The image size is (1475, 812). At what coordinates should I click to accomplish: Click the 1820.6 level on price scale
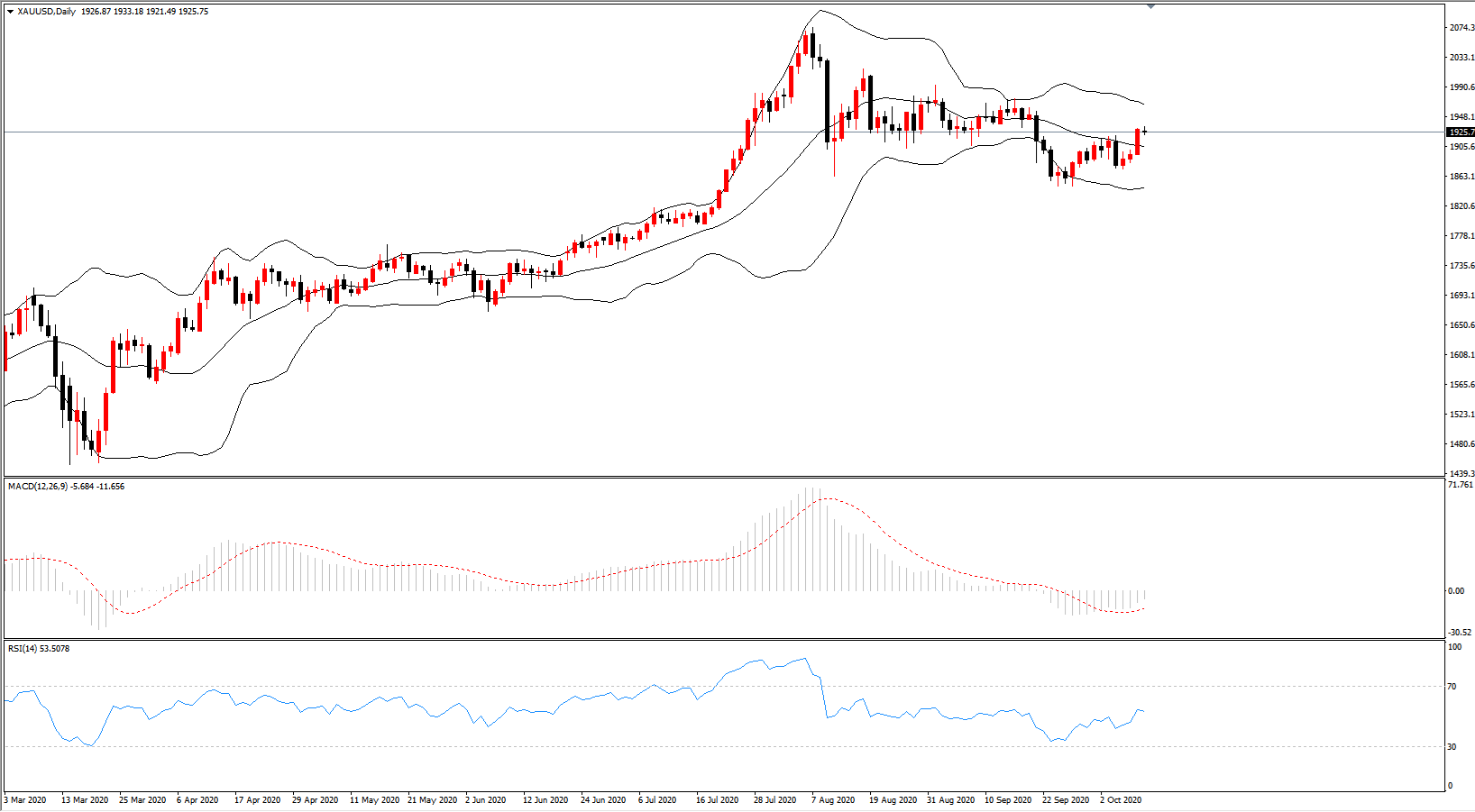click(1461, 206)
